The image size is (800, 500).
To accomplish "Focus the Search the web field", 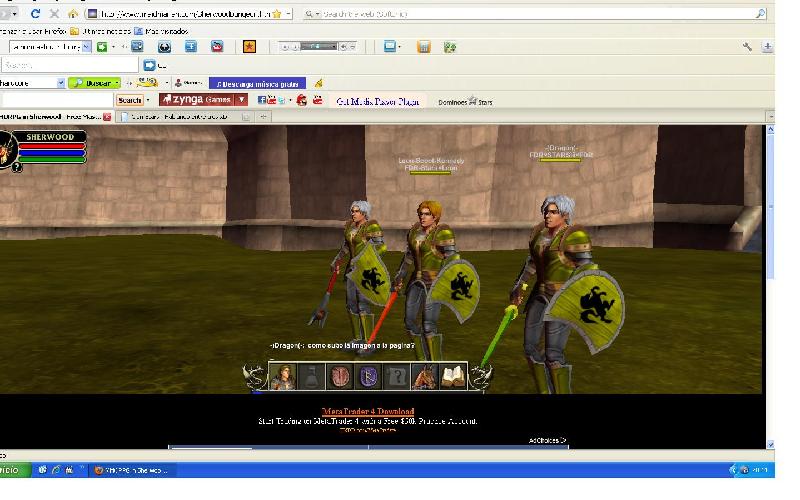I will pos(536,14).
